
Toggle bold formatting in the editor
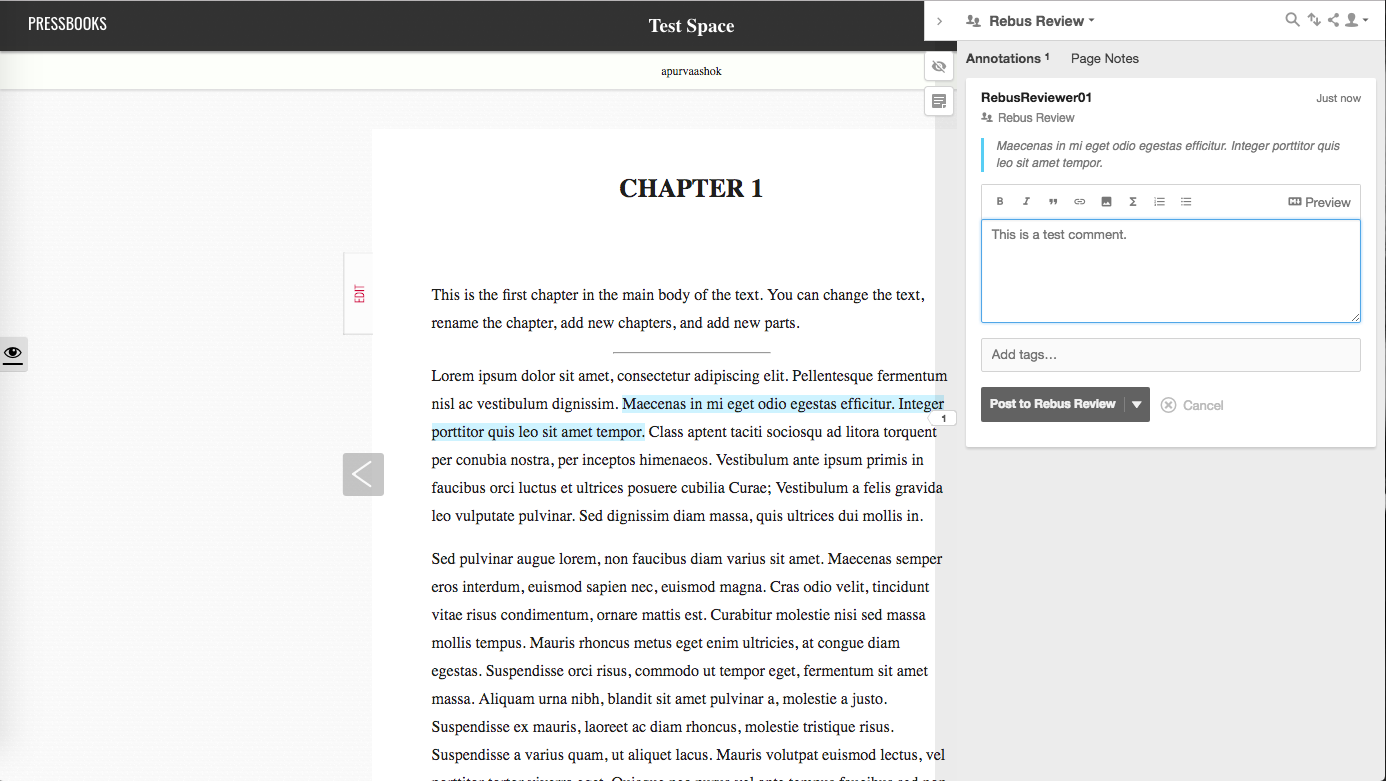1000,202
